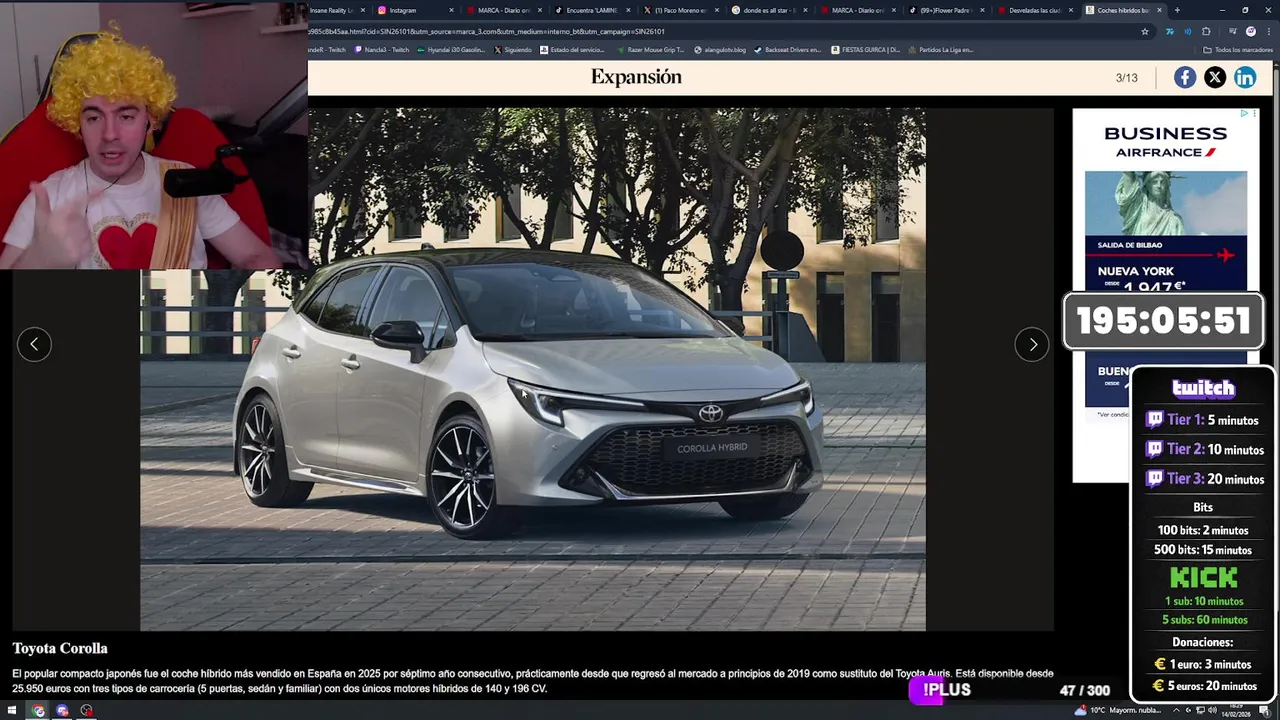Click the !PLUS purple badge
The image size is (1280, 720).
pyautogui.click(x=940, y=690)
